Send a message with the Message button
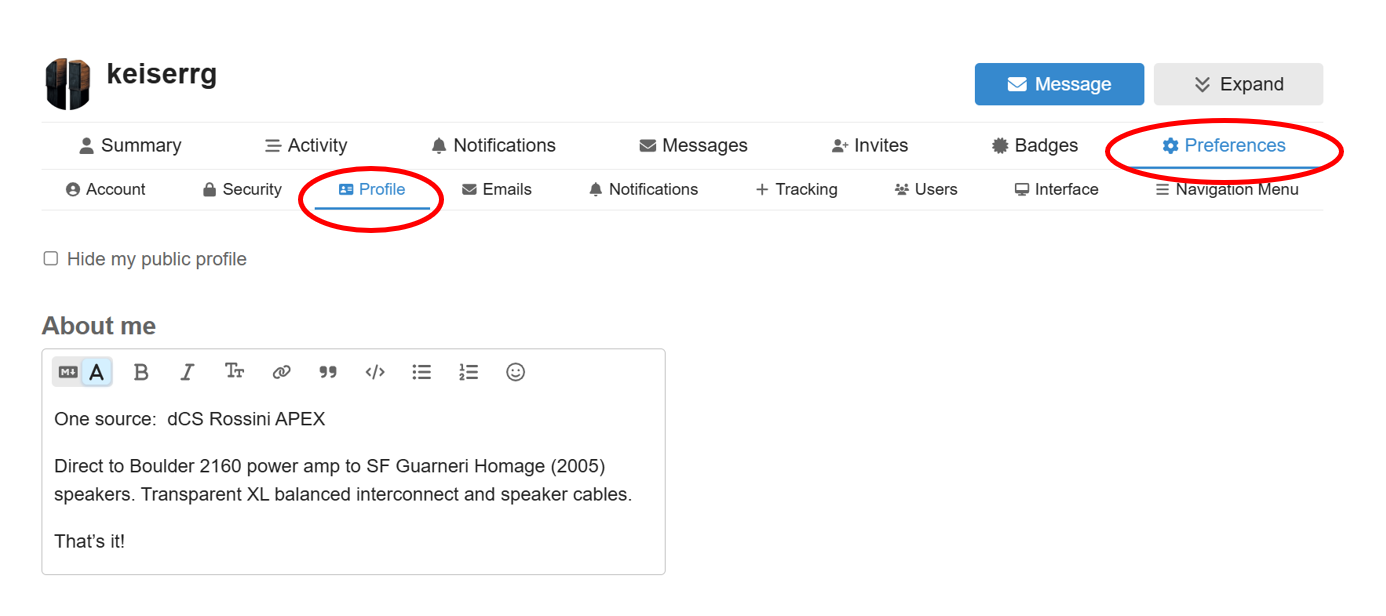 coord(1059,84)
